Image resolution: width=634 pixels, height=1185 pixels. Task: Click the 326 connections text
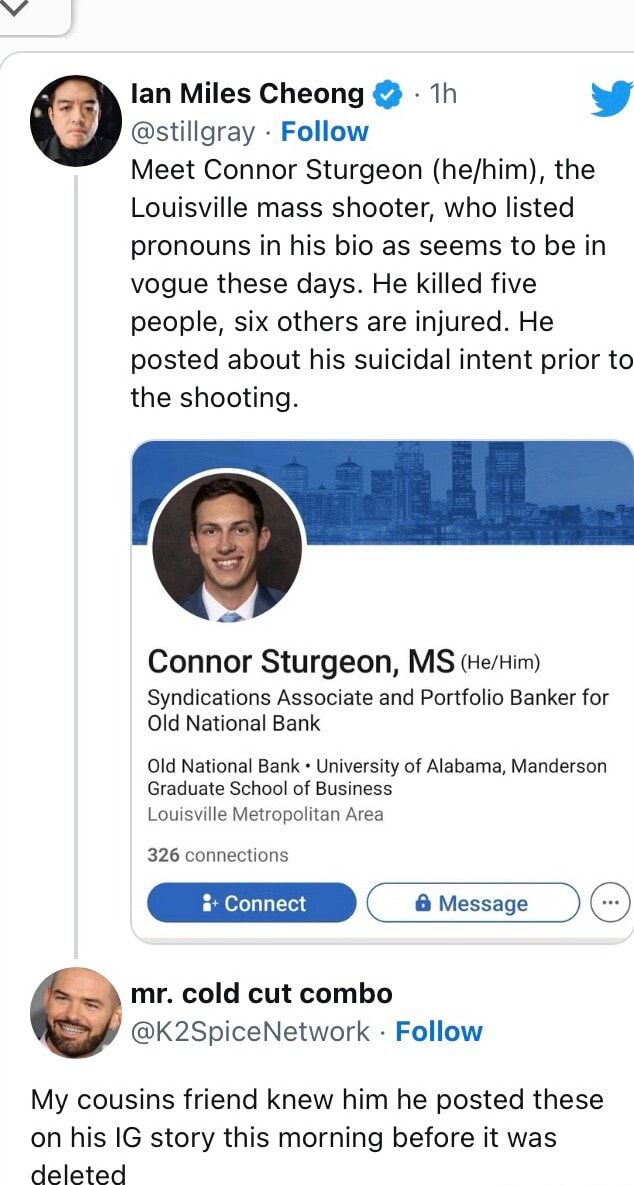click(x=217, y=855)
